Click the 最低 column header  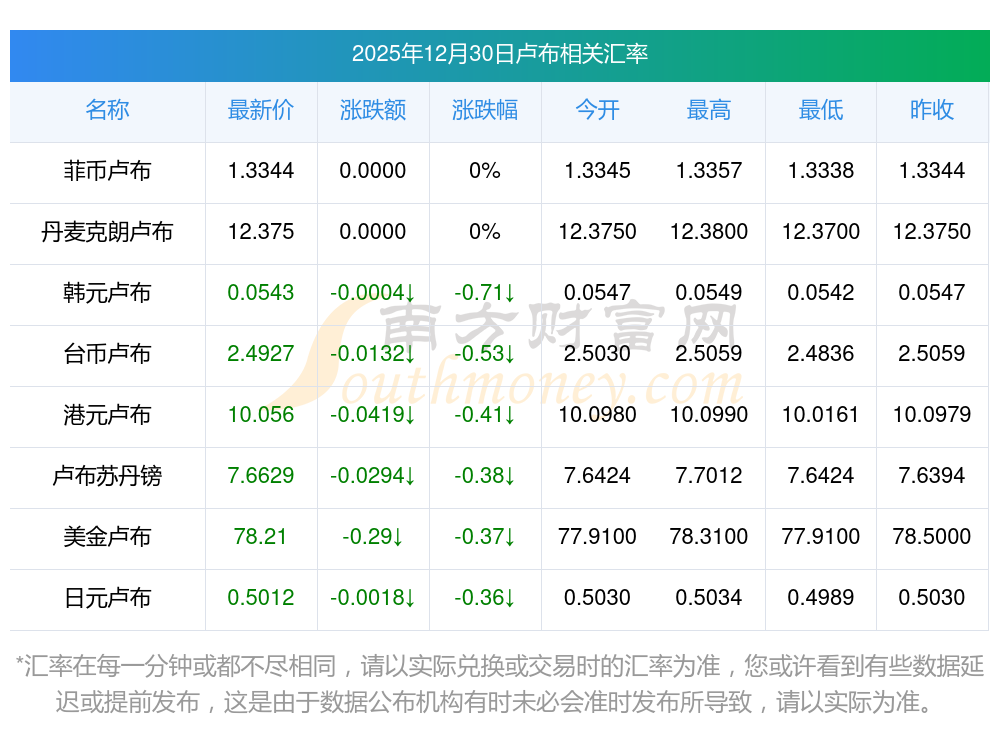point(821,110)
